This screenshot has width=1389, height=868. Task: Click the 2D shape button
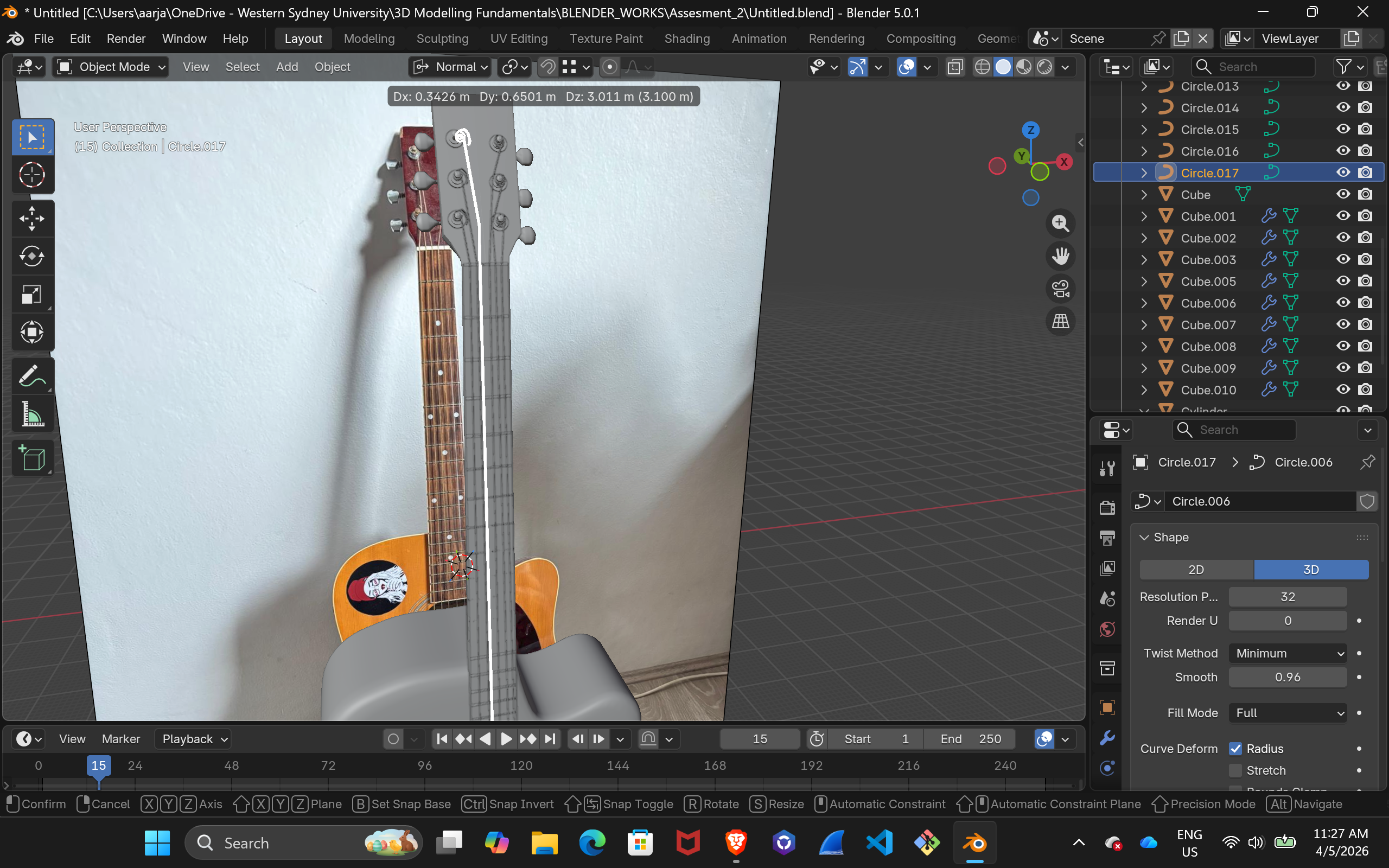(1196, 570)
